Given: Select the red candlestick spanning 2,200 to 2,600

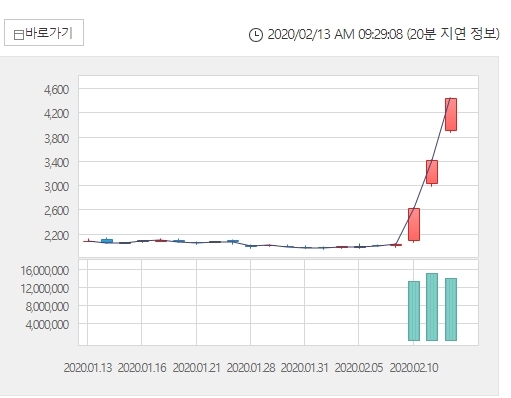Looking at the screenshot, I should tap(414, 224).
